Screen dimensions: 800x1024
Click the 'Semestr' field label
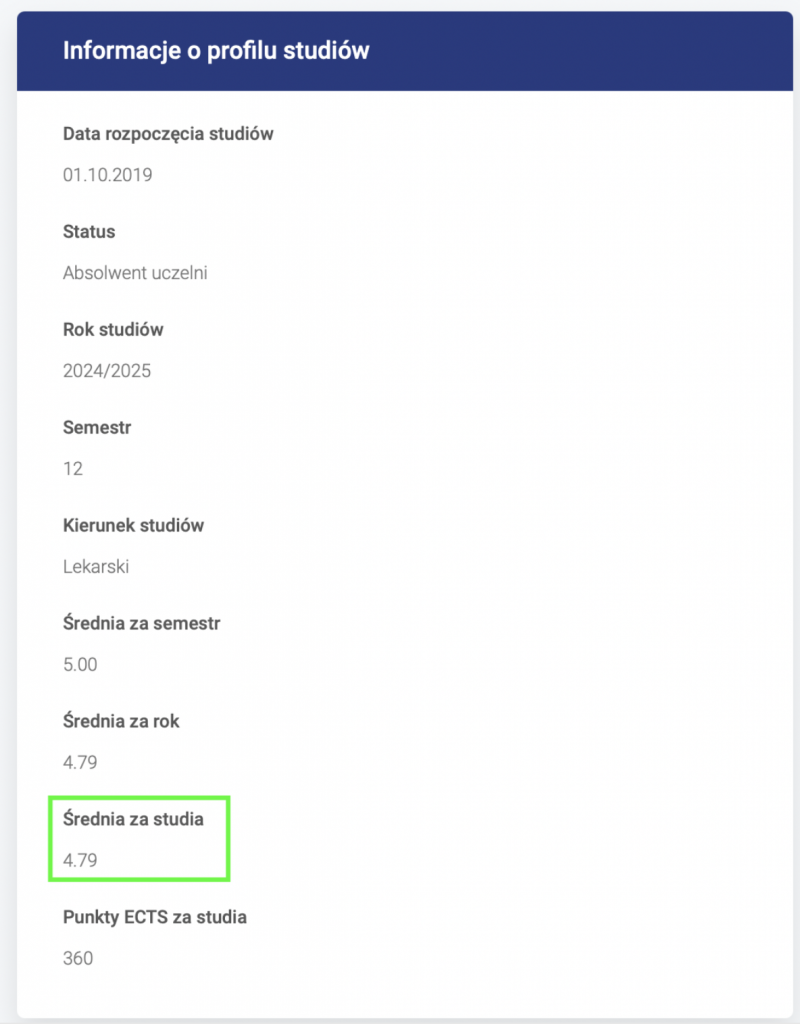tap(97, 428)
